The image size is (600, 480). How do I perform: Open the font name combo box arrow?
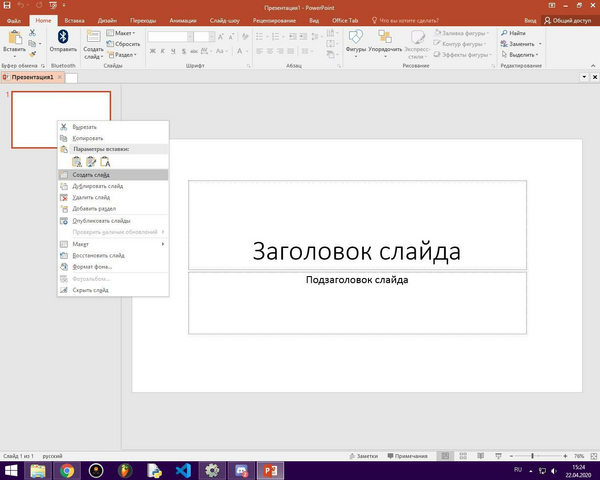click(190, 37)
